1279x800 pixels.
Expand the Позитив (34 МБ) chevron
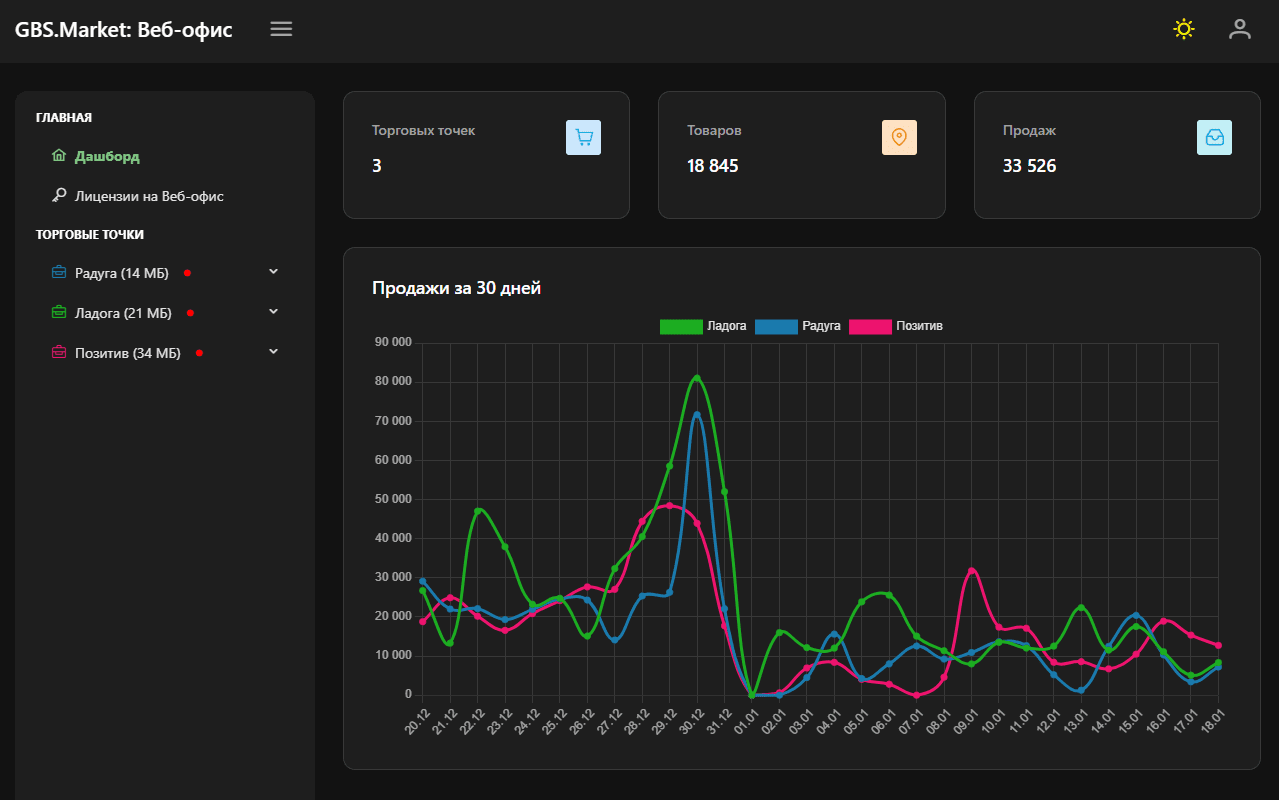[274, 352]
